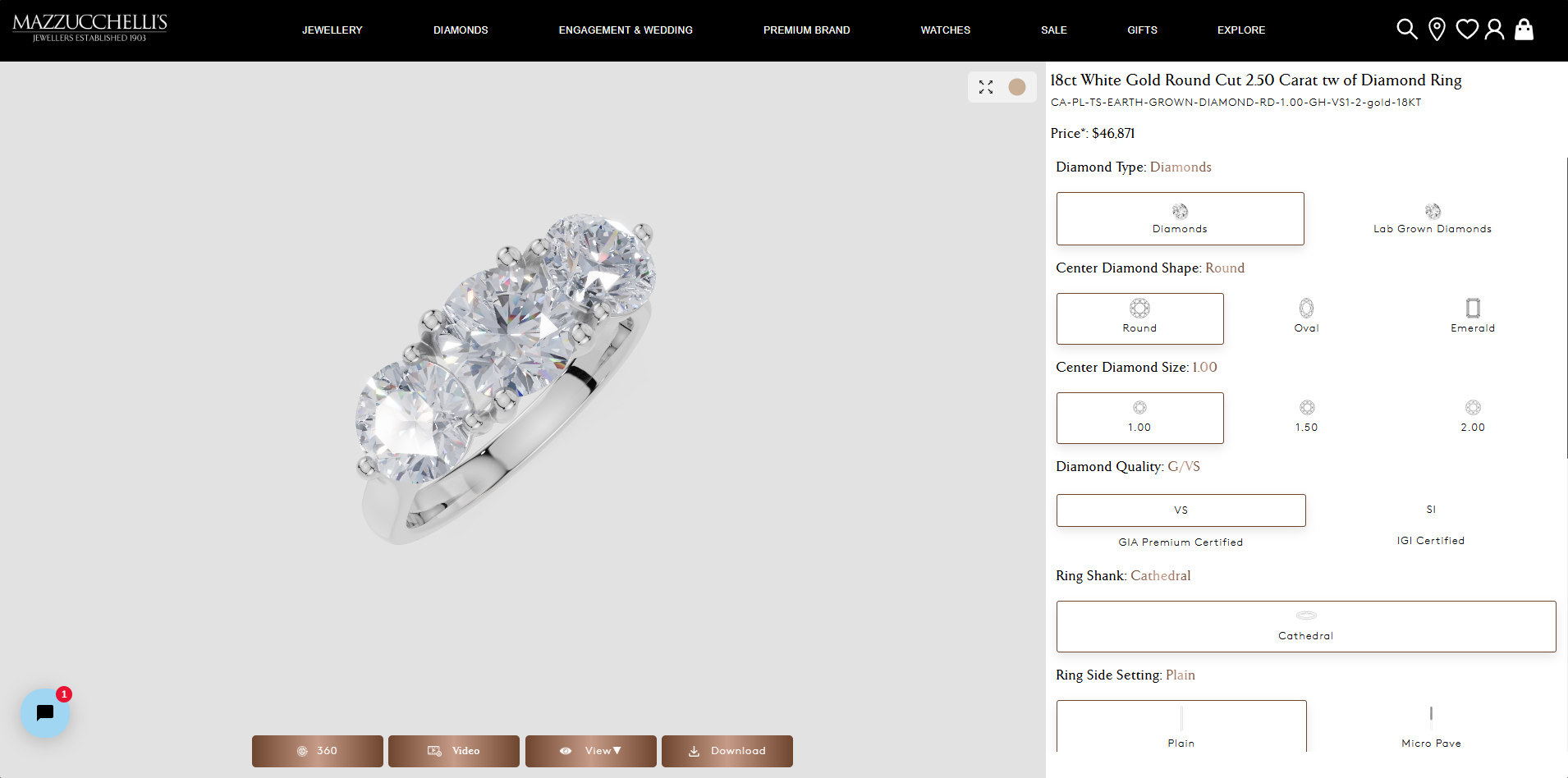Expand the ring viewer to fullscreen
The image size is (1568, 778).
pos(986,87)
